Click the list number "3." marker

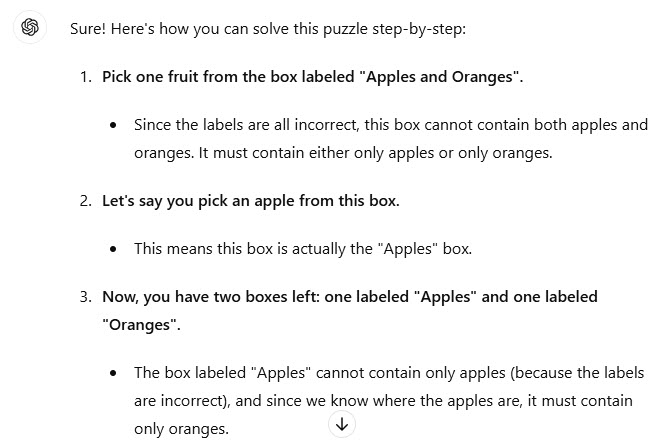coord(86,297)
